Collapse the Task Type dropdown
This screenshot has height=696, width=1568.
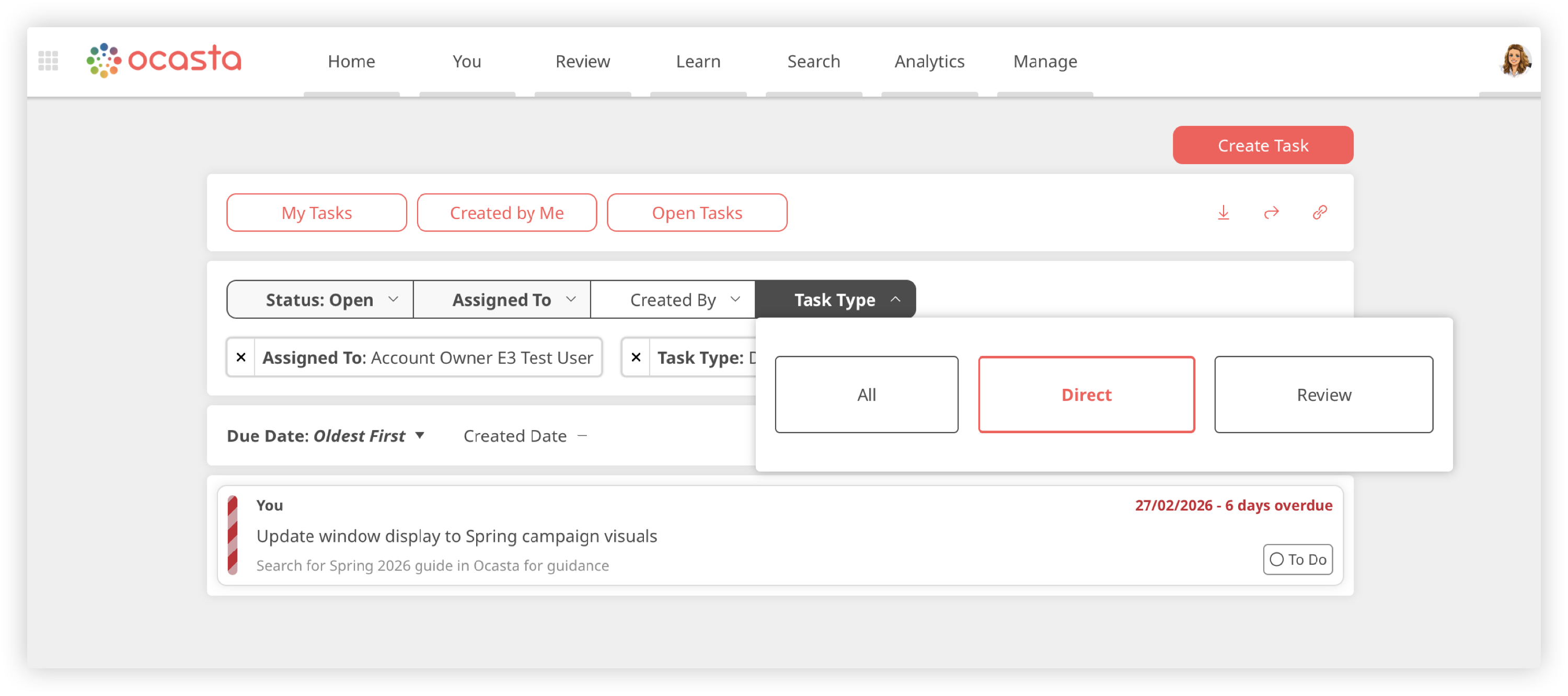click(835, 299)
